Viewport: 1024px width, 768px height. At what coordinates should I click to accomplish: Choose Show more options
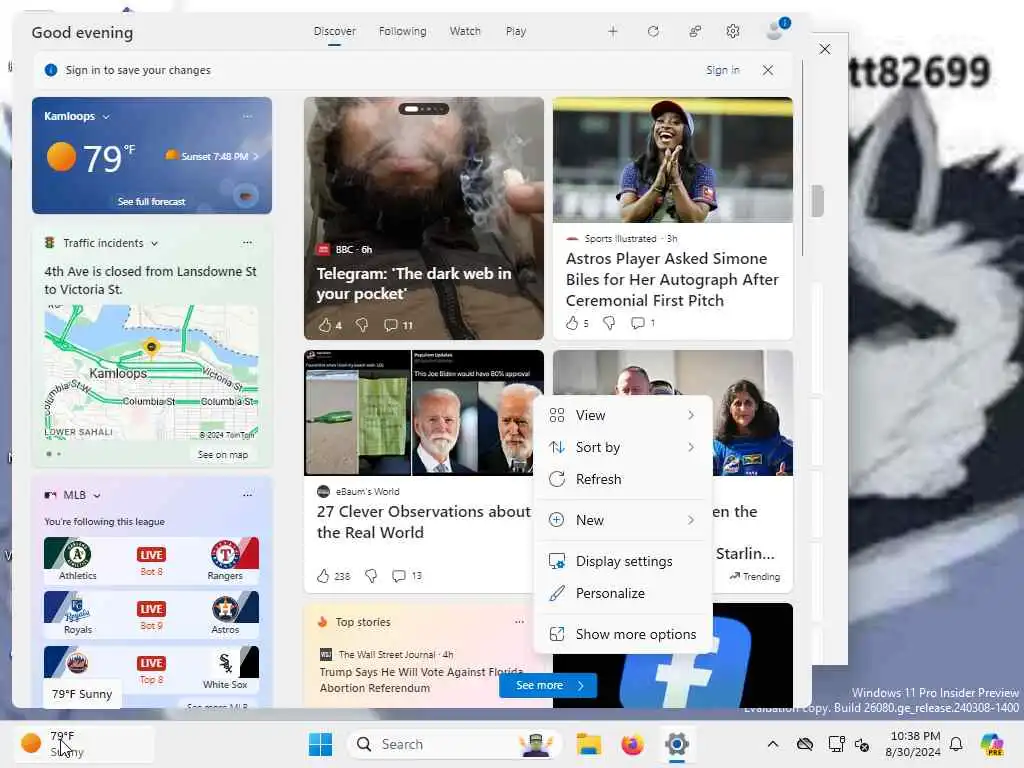622,635
